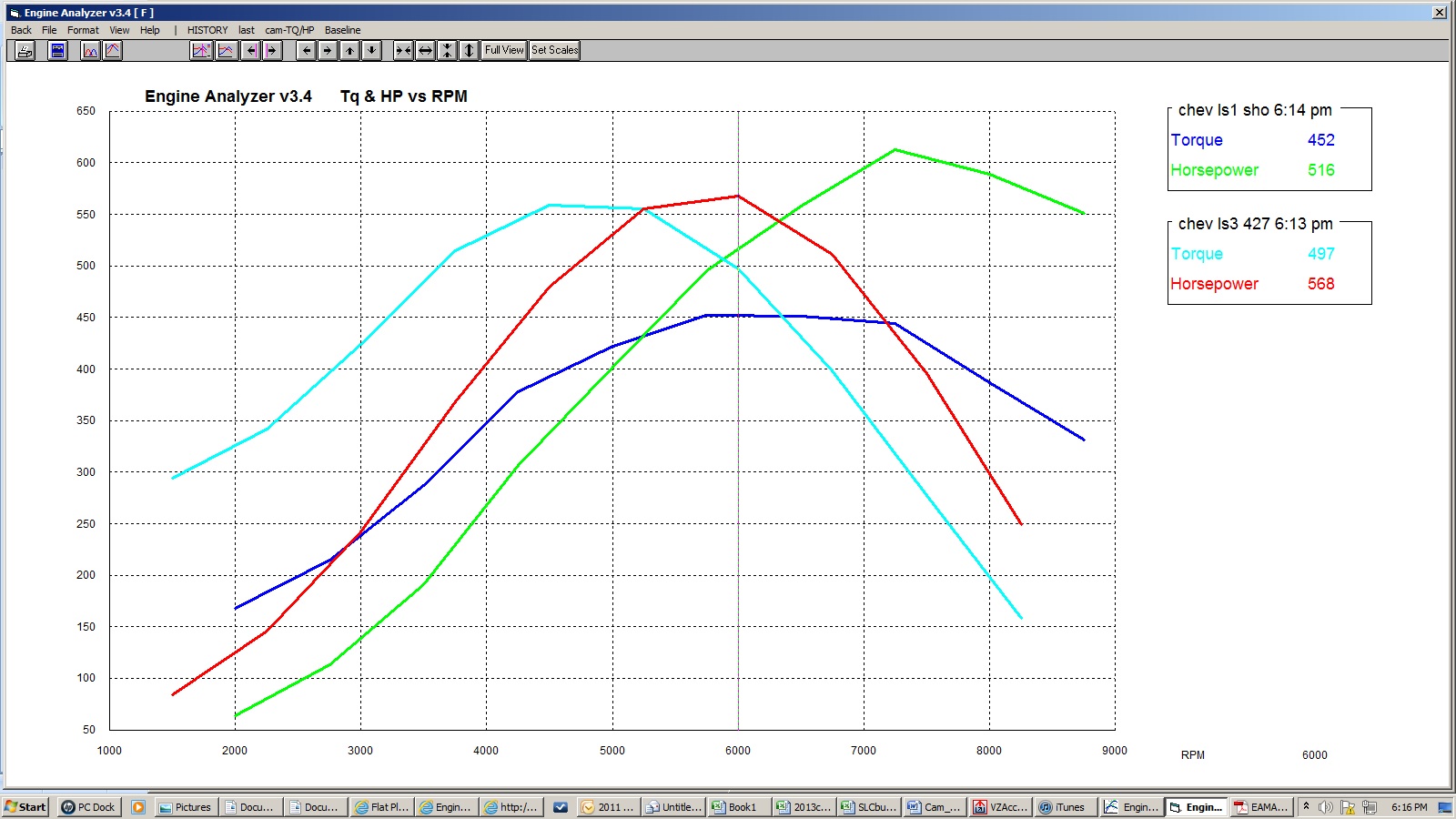Click the 'last' menu item
1456x819 pixels.
coord(247,30)
